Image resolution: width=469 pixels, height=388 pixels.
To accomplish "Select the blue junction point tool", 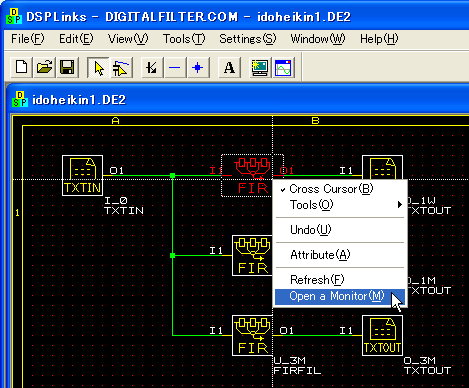I will click(198, 67).
